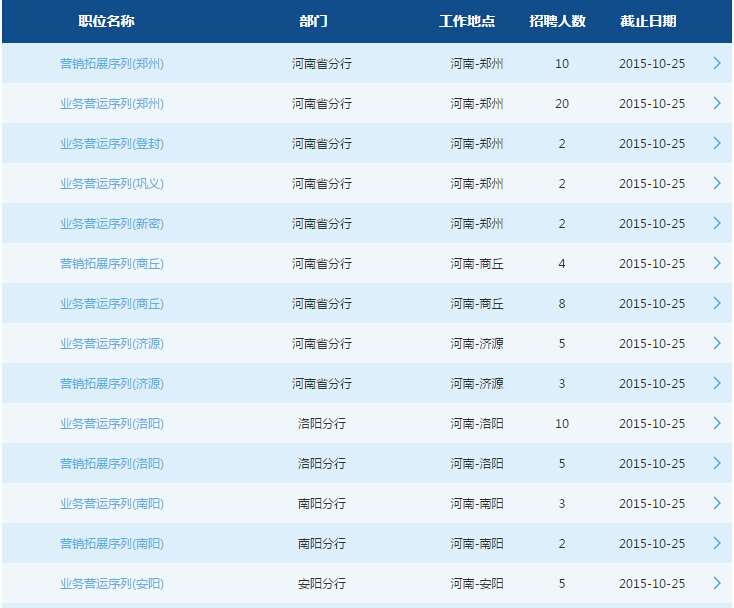Click the arrow for 营销拓展序列(郑州) row
This screenshot has height=608, width=734.
pyautogui.click(x=716, y=63)
